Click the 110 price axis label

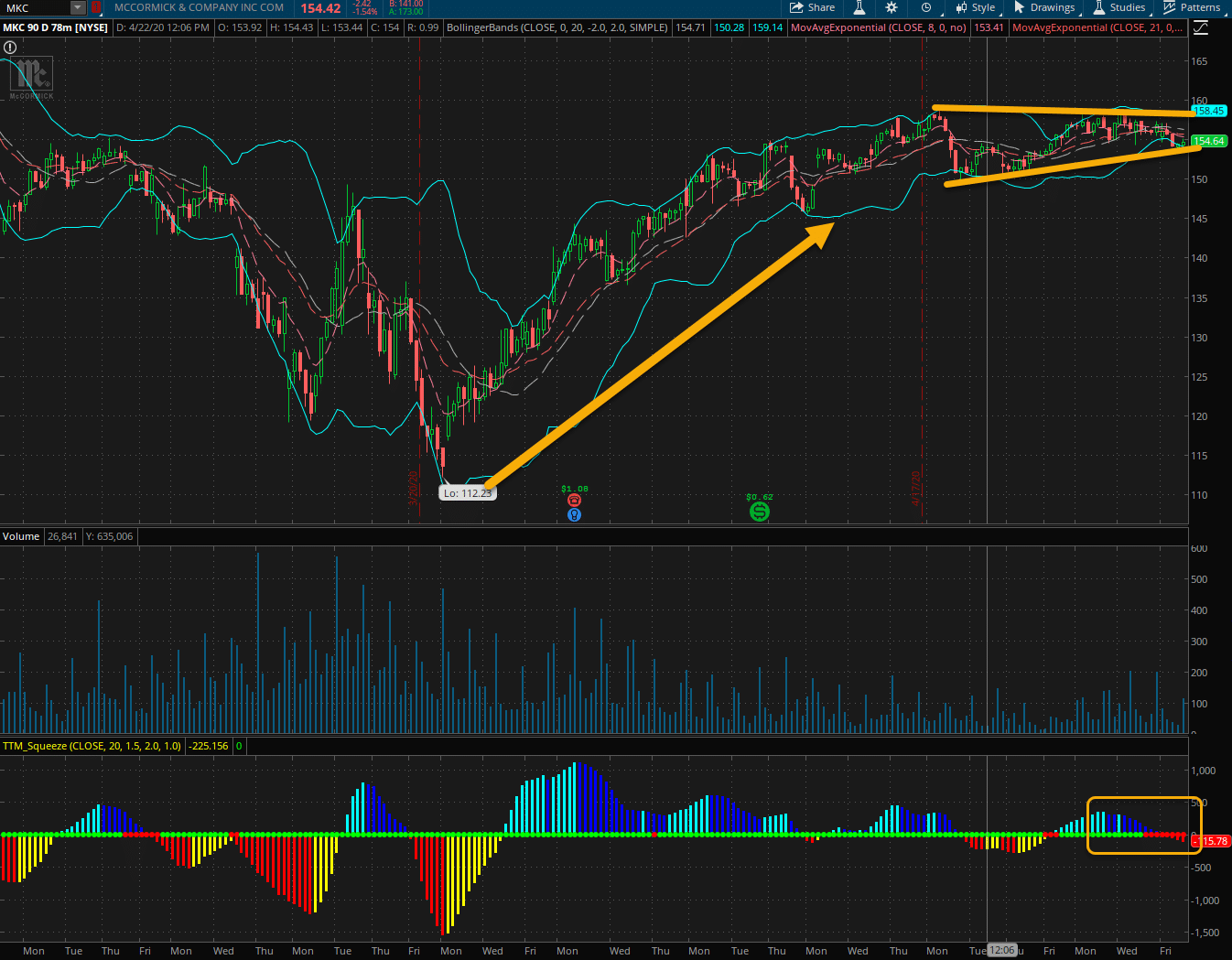click(x=1199, y=495)
